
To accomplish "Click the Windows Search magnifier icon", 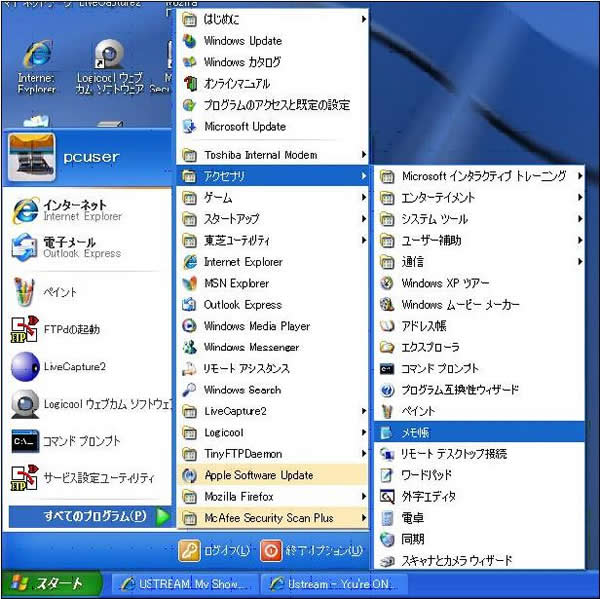I will tap(190, 390).
